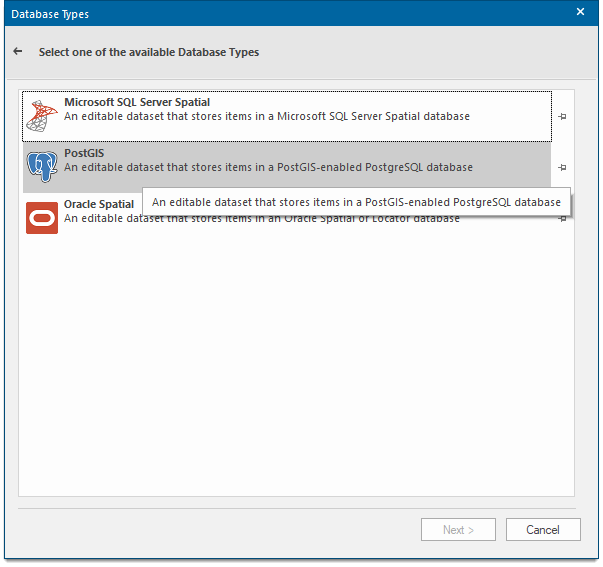The height and width of the screenshot is (567, 603).
Task: Click the back arrow in the header
Action: [18, 52]
